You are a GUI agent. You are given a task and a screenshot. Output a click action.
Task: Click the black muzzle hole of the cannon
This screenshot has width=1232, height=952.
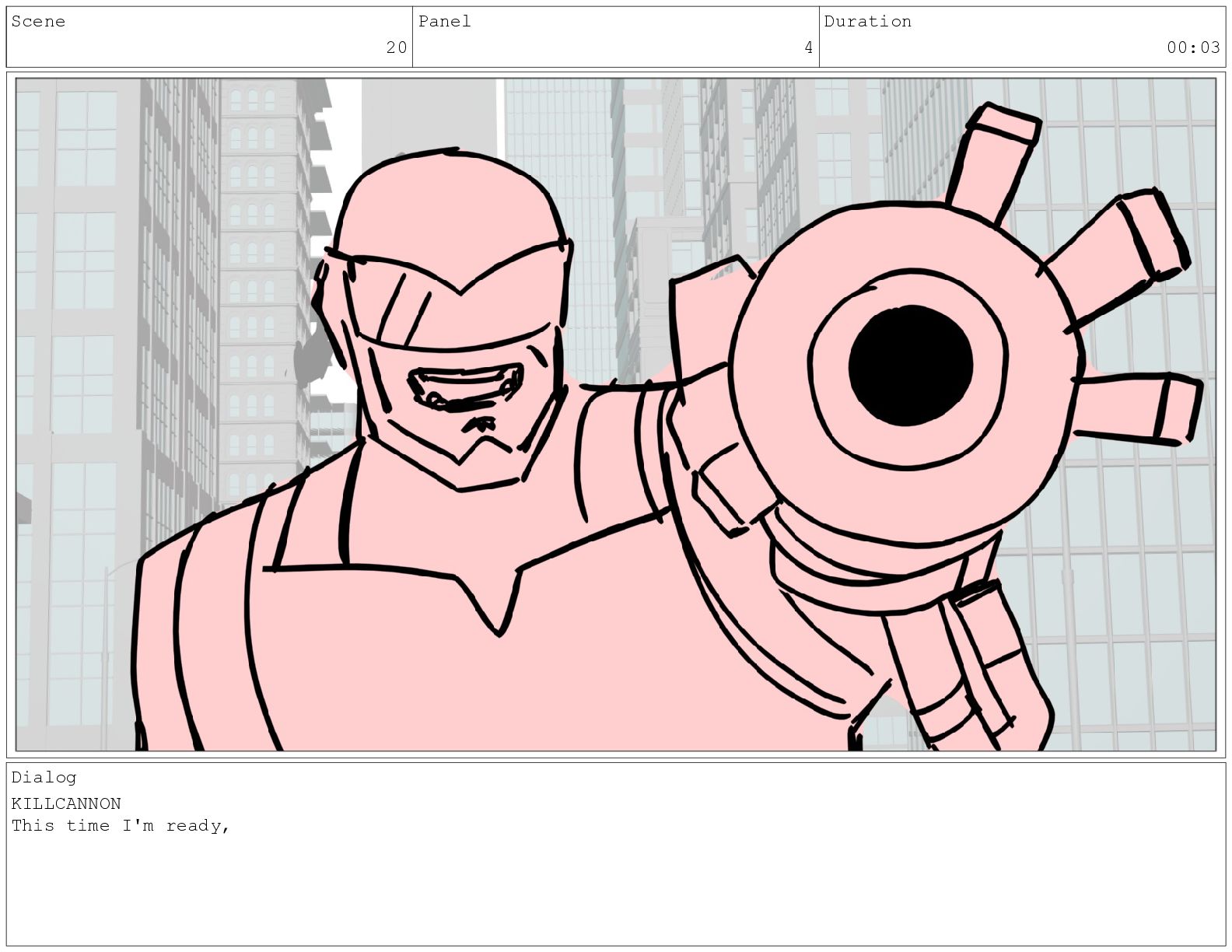[x=910, y=366]
